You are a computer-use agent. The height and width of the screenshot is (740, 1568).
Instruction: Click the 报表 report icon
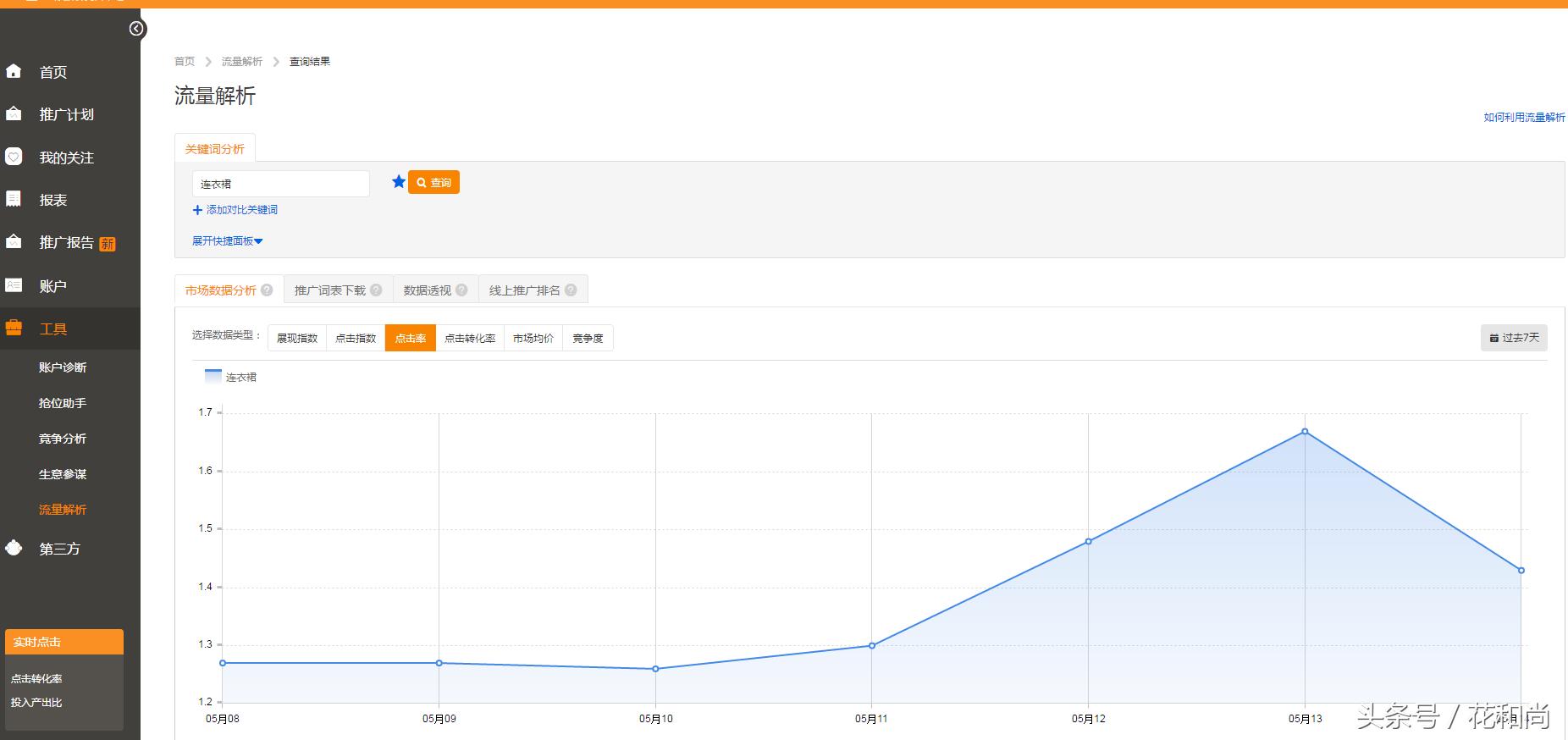14,199
